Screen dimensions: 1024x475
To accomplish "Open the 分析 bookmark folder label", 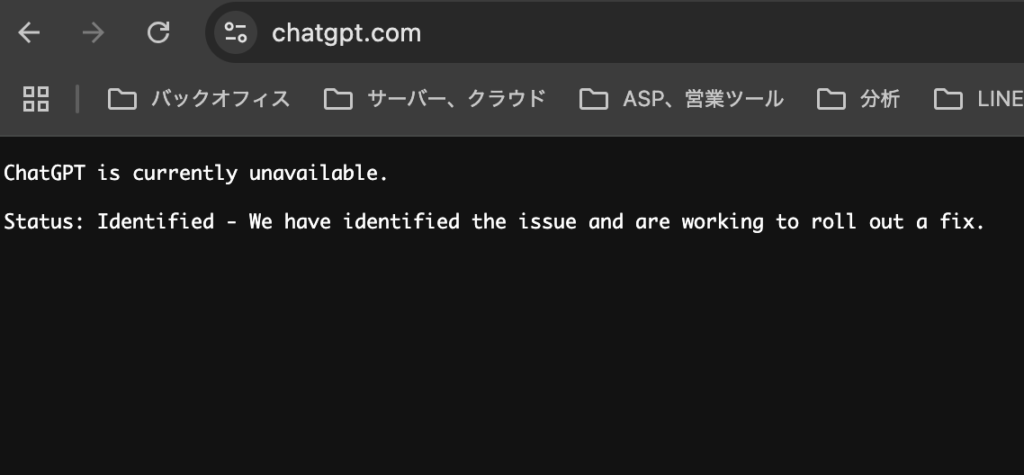I will coord(880,99).
